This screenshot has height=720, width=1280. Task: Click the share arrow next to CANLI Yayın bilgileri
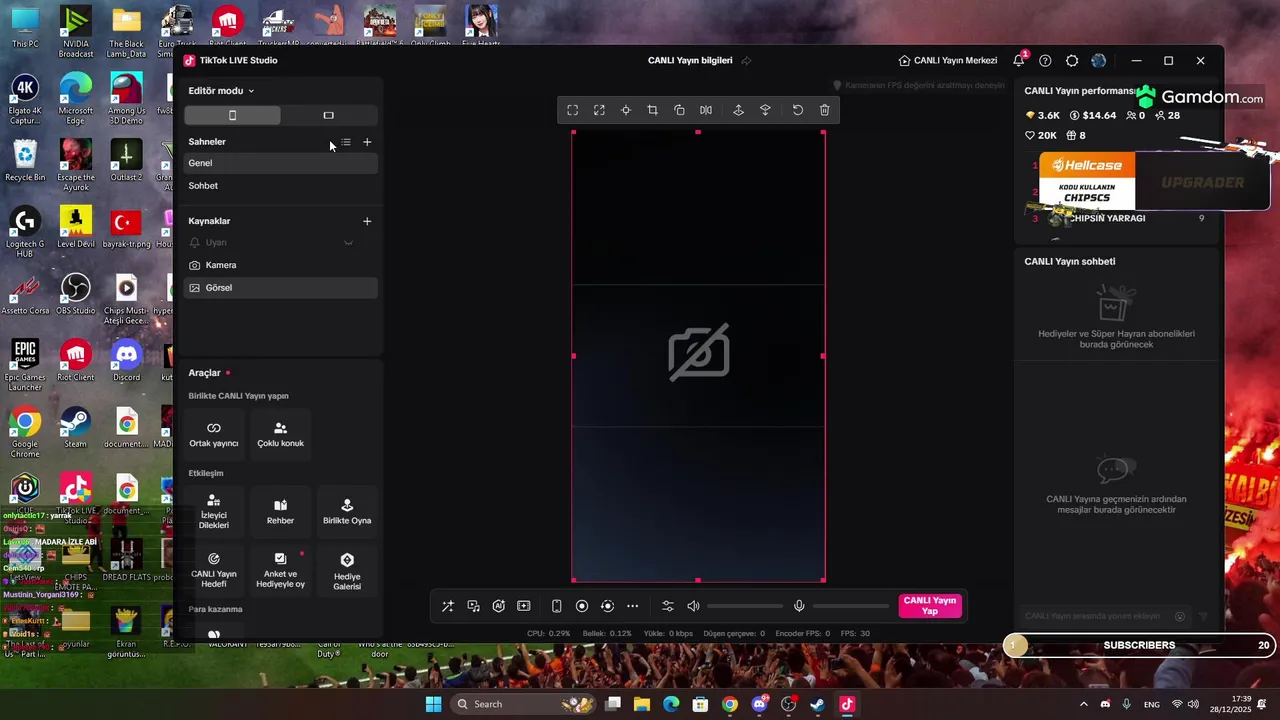(x=746, y=61)
